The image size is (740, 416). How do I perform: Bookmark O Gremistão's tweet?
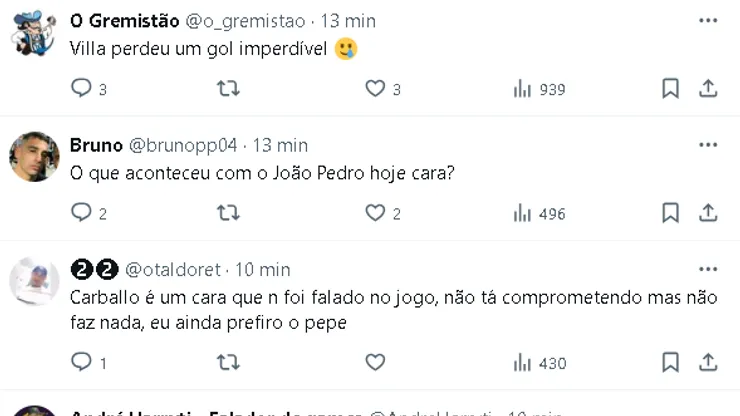click(x=670, y=89)
